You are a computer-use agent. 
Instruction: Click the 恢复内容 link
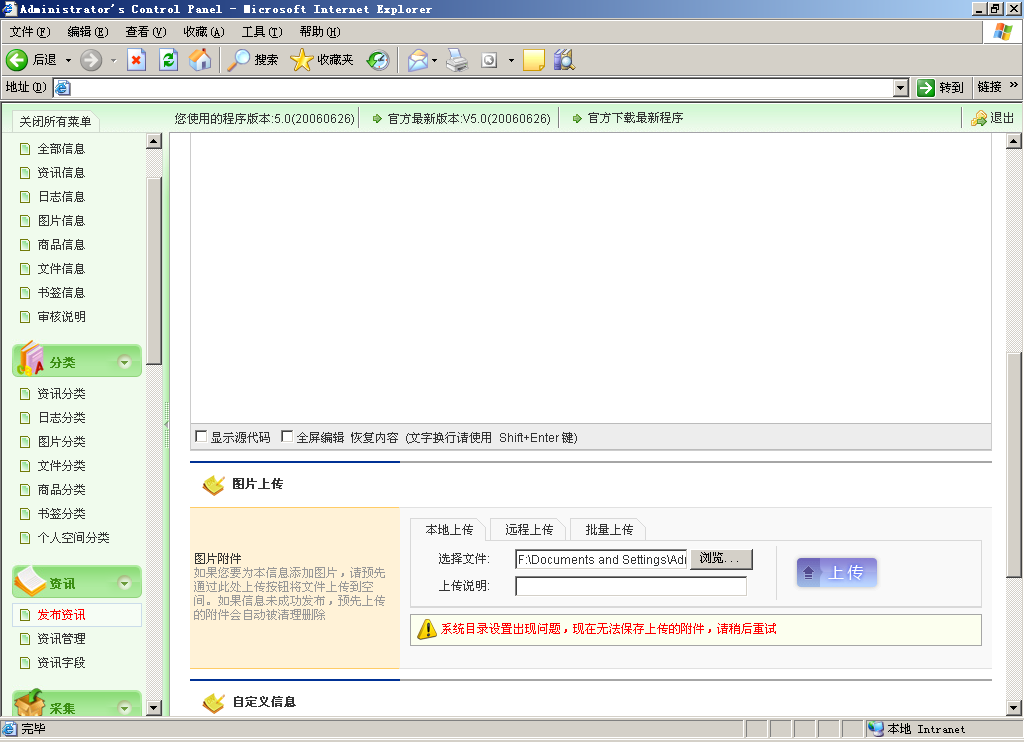[x=374, y=438]
